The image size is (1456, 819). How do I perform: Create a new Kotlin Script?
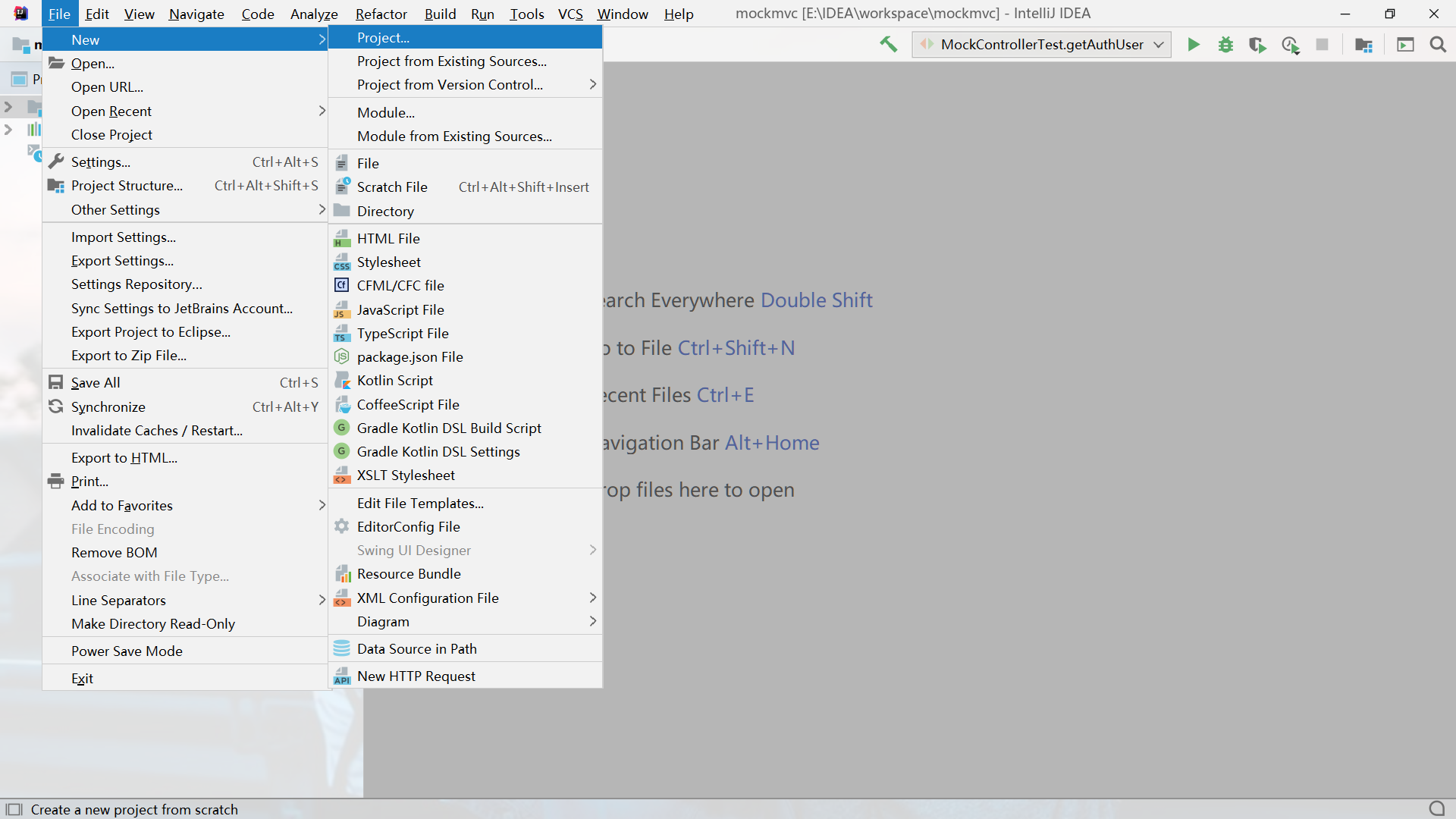click(466, 380)
